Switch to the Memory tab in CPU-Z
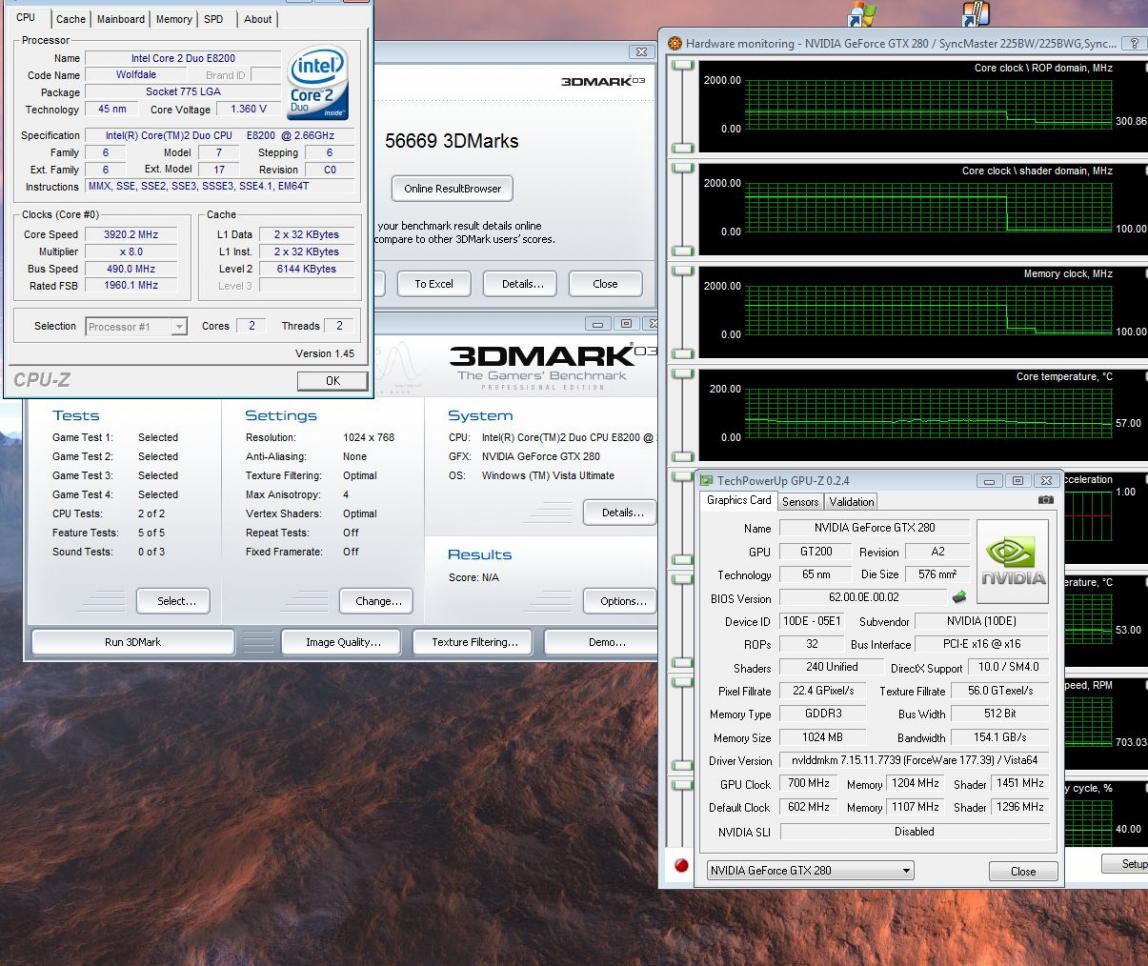1148x966 pixels. 174,19
